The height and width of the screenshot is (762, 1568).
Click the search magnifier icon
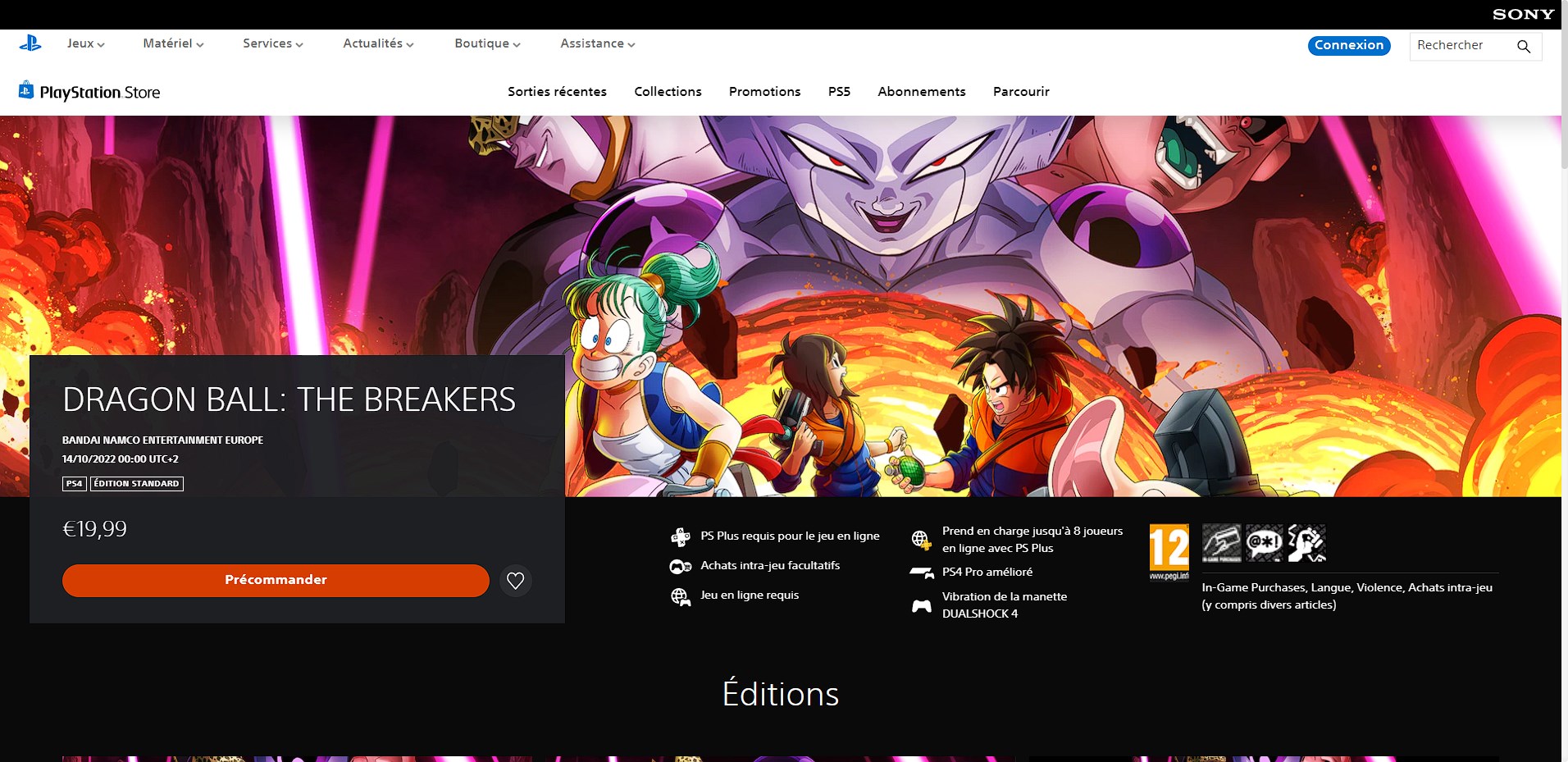coord(1523,46)
